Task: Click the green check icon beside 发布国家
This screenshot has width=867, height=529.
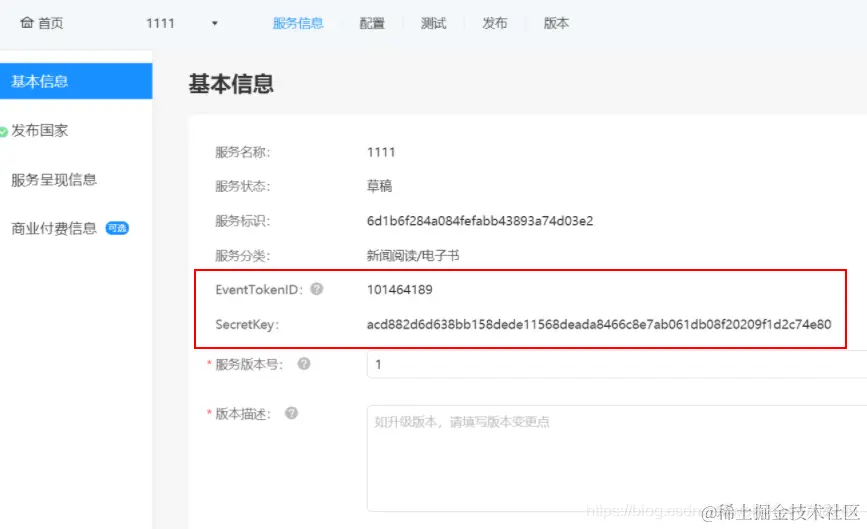Action: pos(3,132)
